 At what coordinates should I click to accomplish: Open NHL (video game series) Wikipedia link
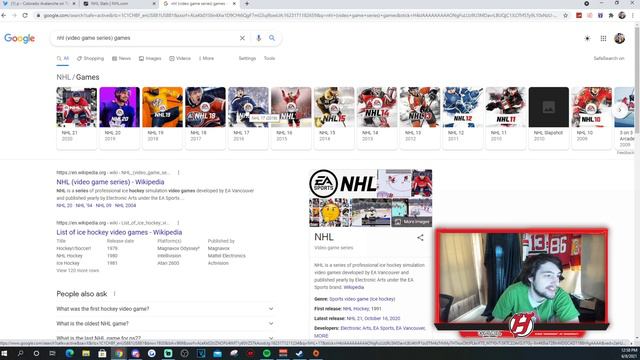click(110, 182)
